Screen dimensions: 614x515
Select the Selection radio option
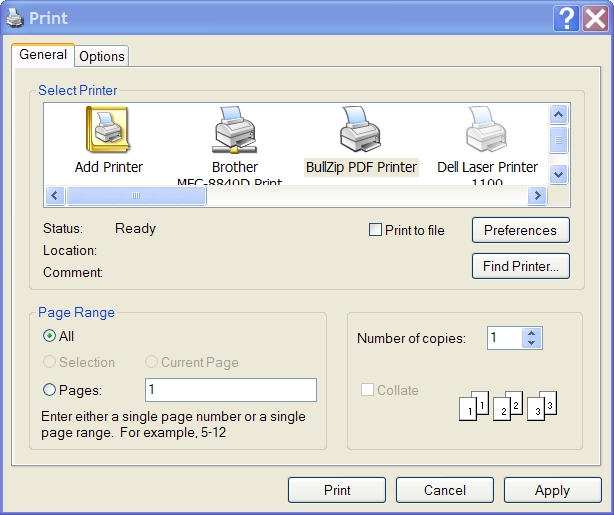[49, 362]
